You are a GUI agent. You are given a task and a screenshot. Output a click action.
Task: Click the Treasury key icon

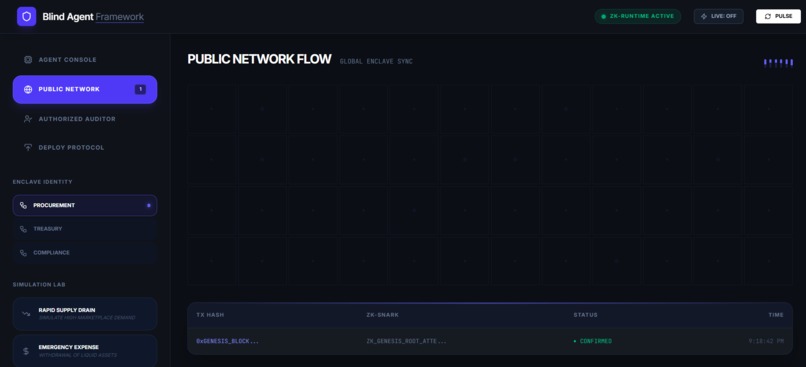click(x=23, y=229)
